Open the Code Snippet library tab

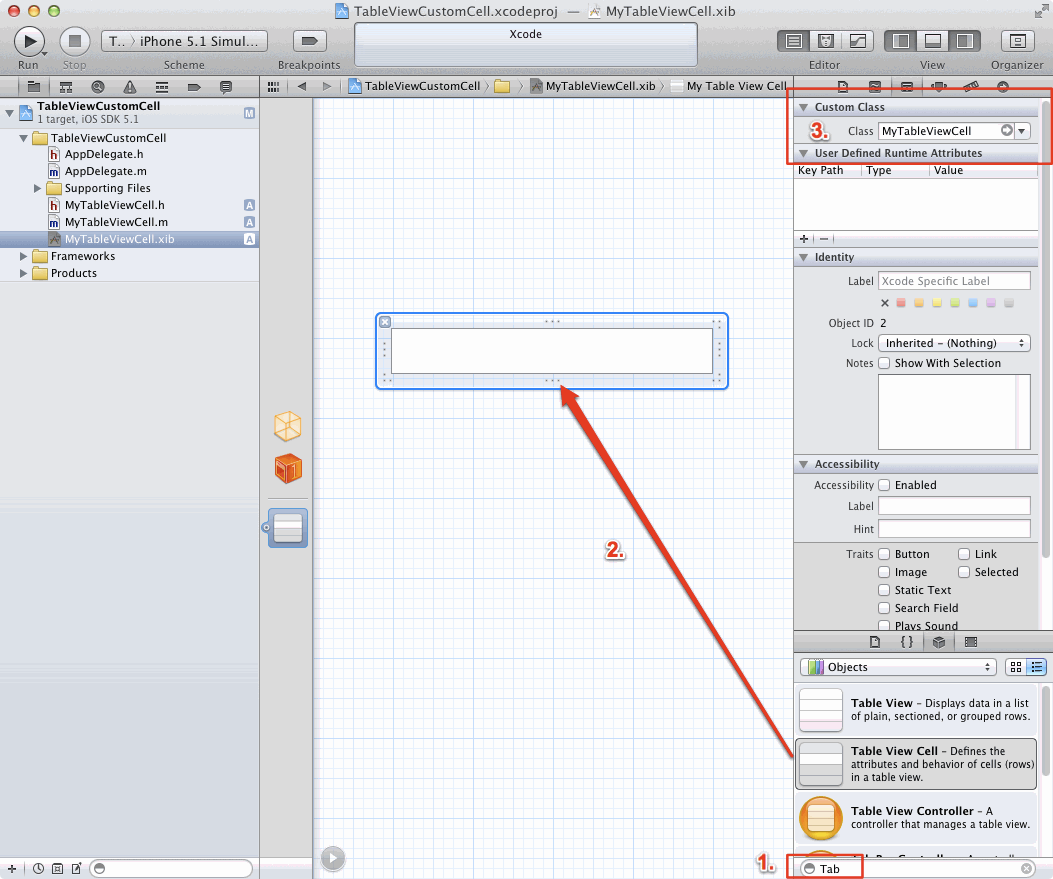pyautogui.click(x=906, y=642)
